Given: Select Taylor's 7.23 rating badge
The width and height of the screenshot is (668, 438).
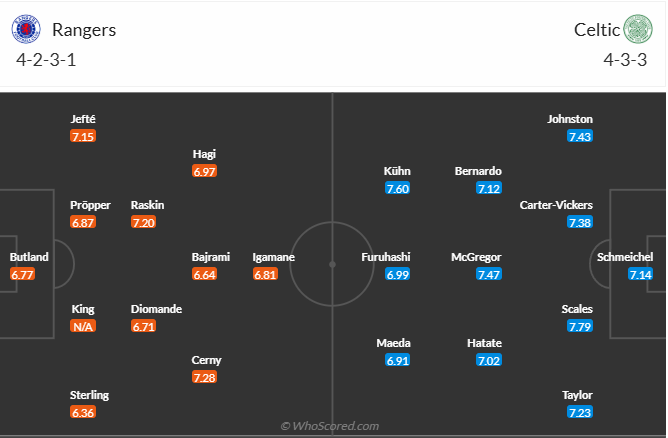Looking at the screenshot, I should (580, 412).
